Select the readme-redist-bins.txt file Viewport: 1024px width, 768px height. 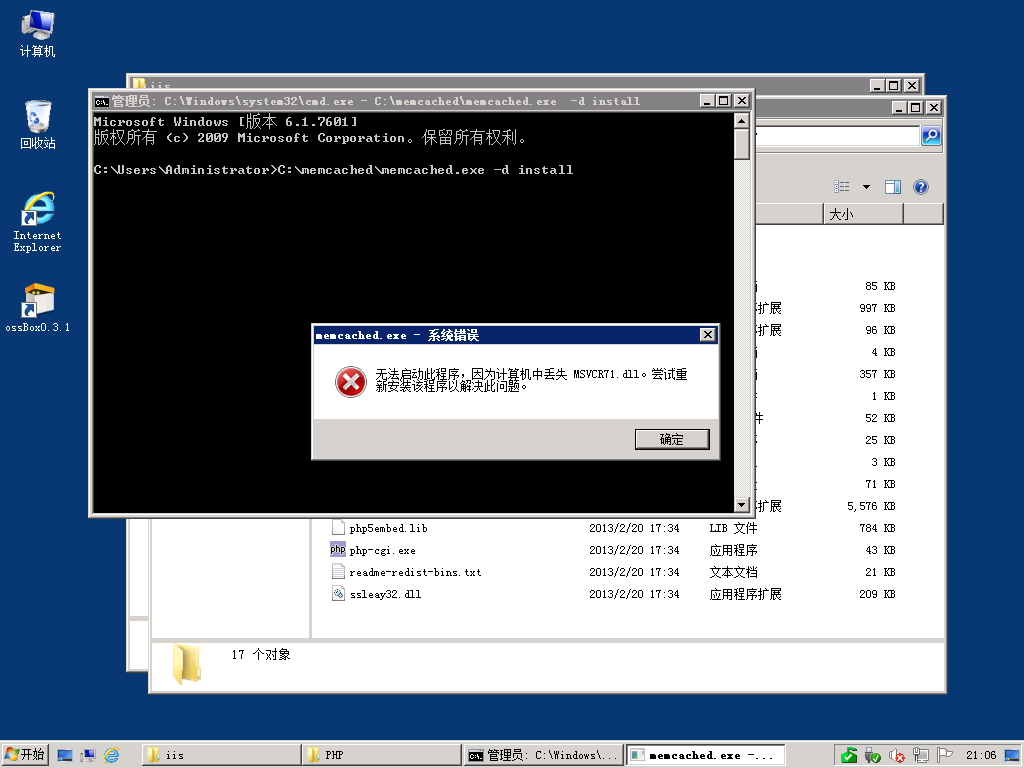coord(415,573)
